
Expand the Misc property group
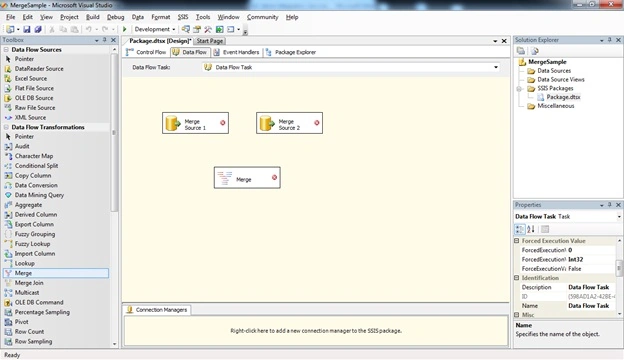517,315
